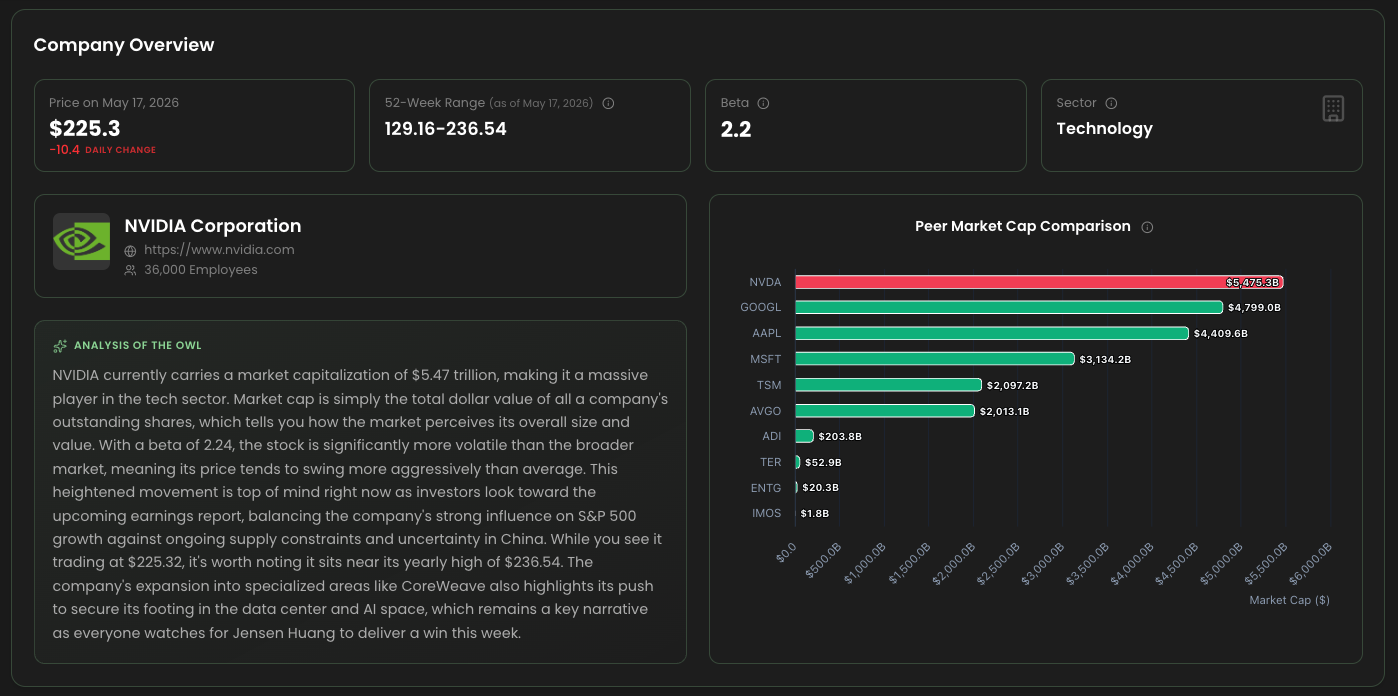Click the Company Overview title
The image size is (1398, 696).
point(124,45)
